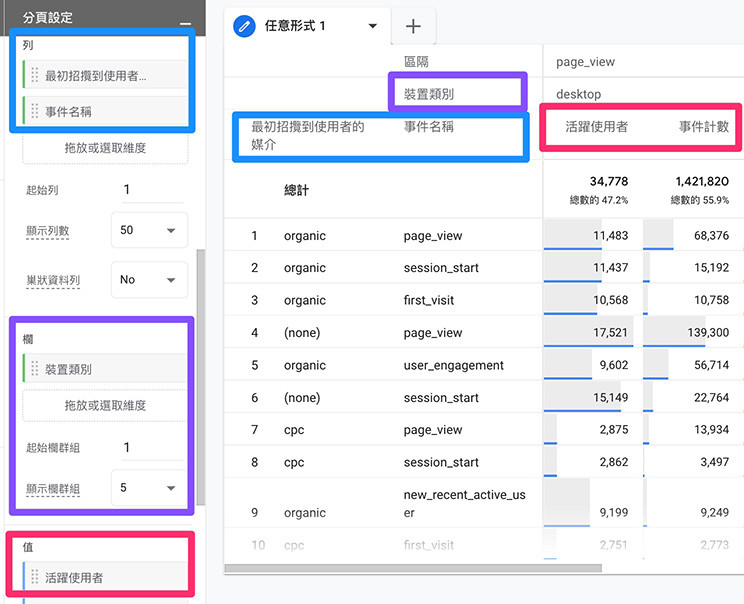Image resolution: width=744 pixels, height=604 pixels.
Task: Click total value 34,778
Action: point(609,181)
